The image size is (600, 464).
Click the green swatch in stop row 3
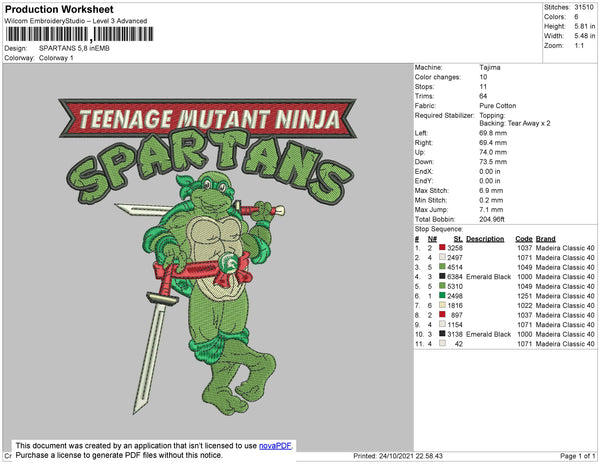click(x=442, y=267)
